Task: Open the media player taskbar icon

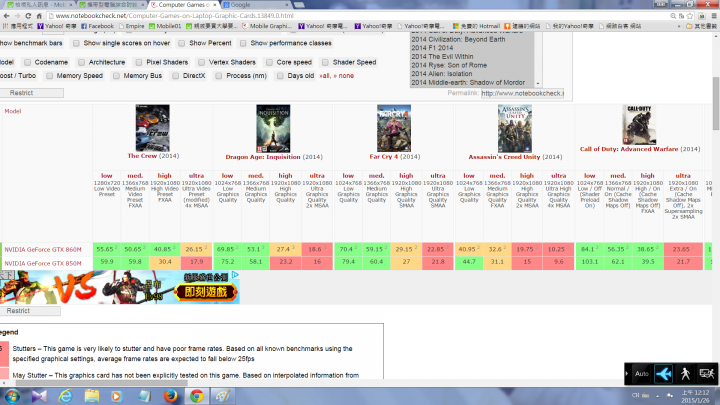Action: tap(117, 396)
